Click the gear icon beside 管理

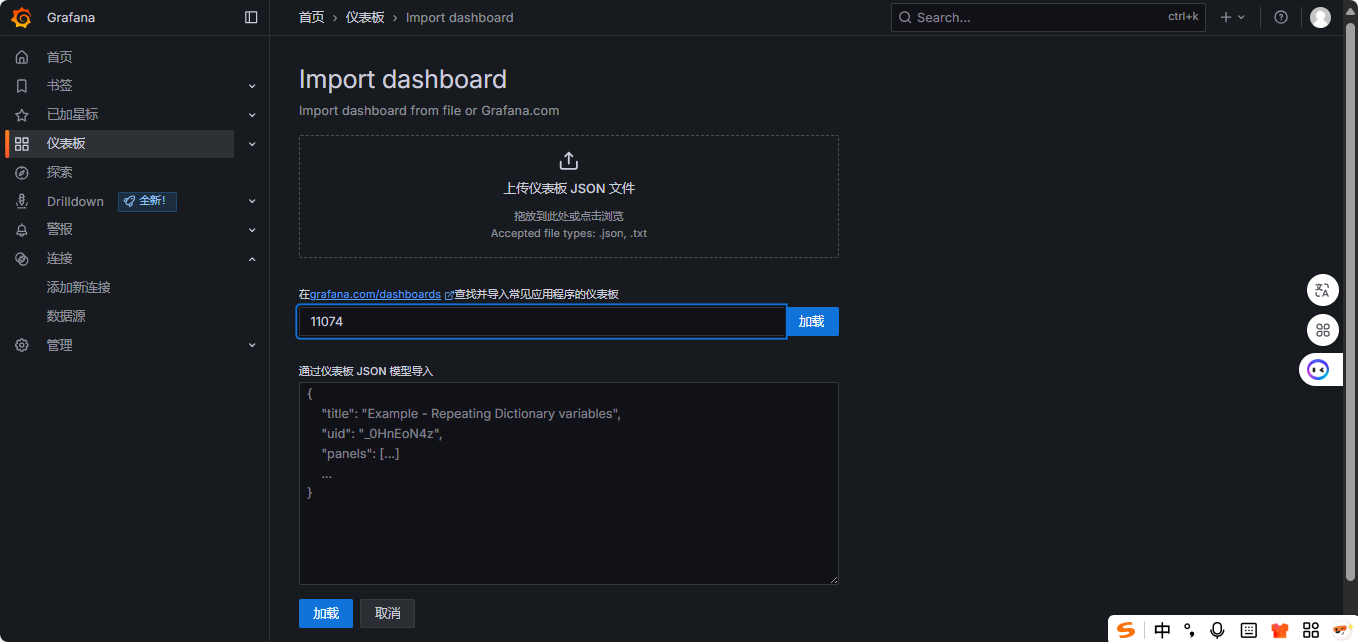pos(22,345)
